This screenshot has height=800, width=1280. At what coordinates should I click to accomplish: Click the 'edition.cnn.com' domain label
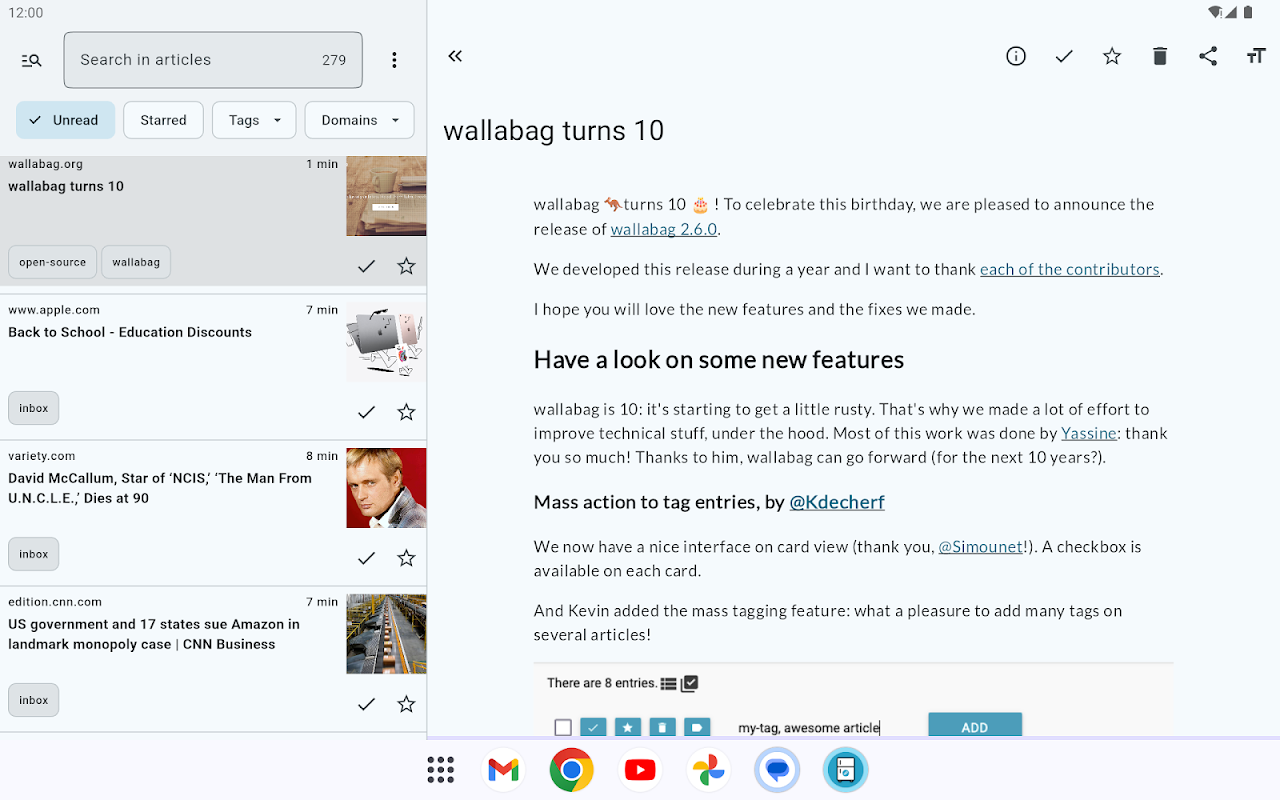pos(55,602)
